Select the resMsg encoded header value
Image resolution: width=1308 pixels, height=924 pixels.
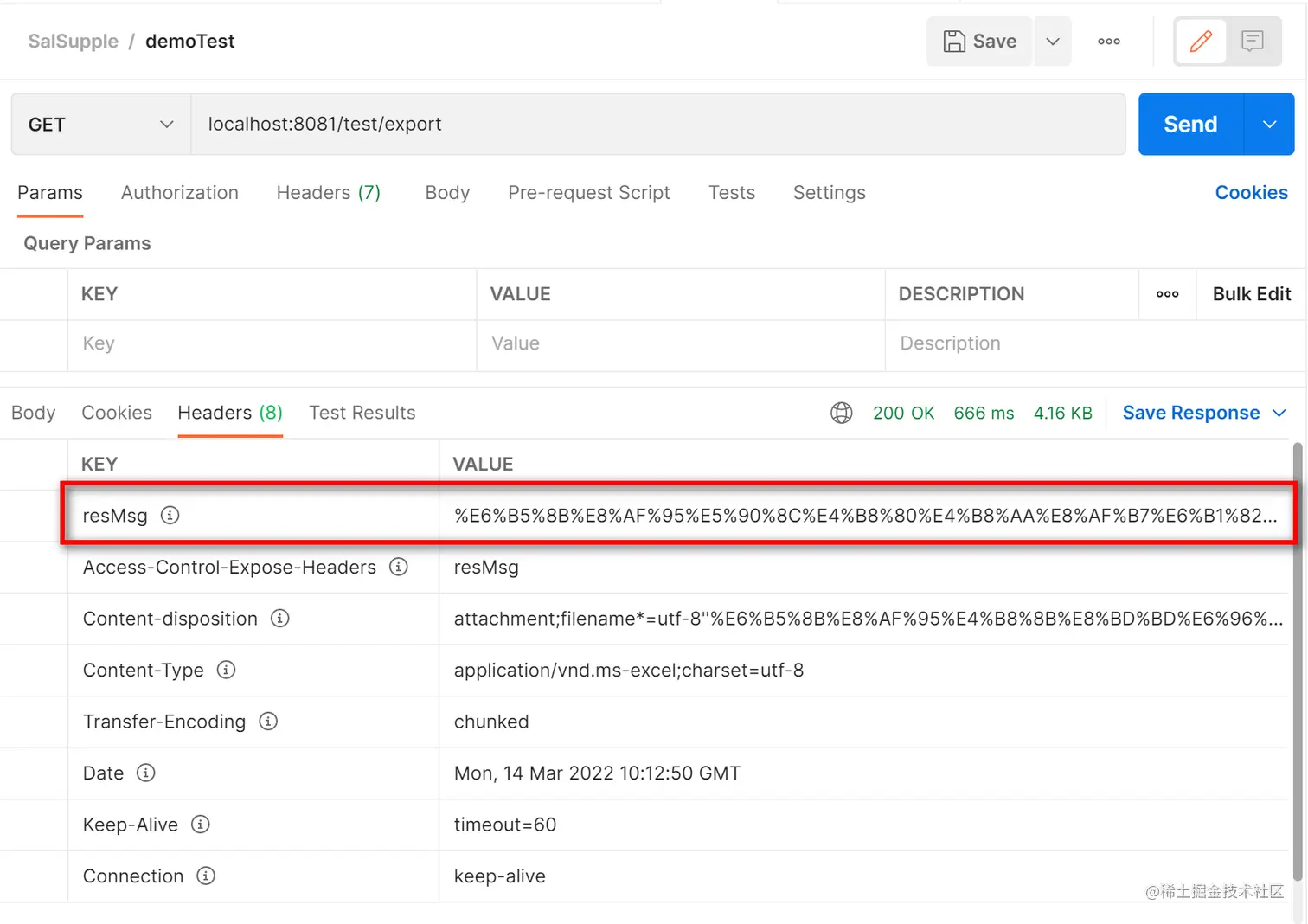(866, 516)
